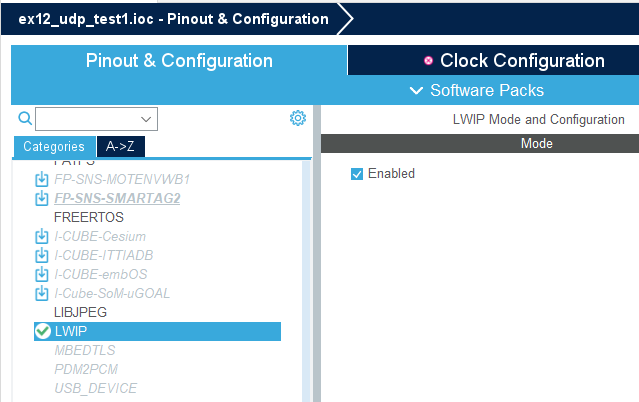This screenshot has height=402, width=639.
Task: Click download icon next to I-CUBE-ITTIADB
Action: (42, 255)
